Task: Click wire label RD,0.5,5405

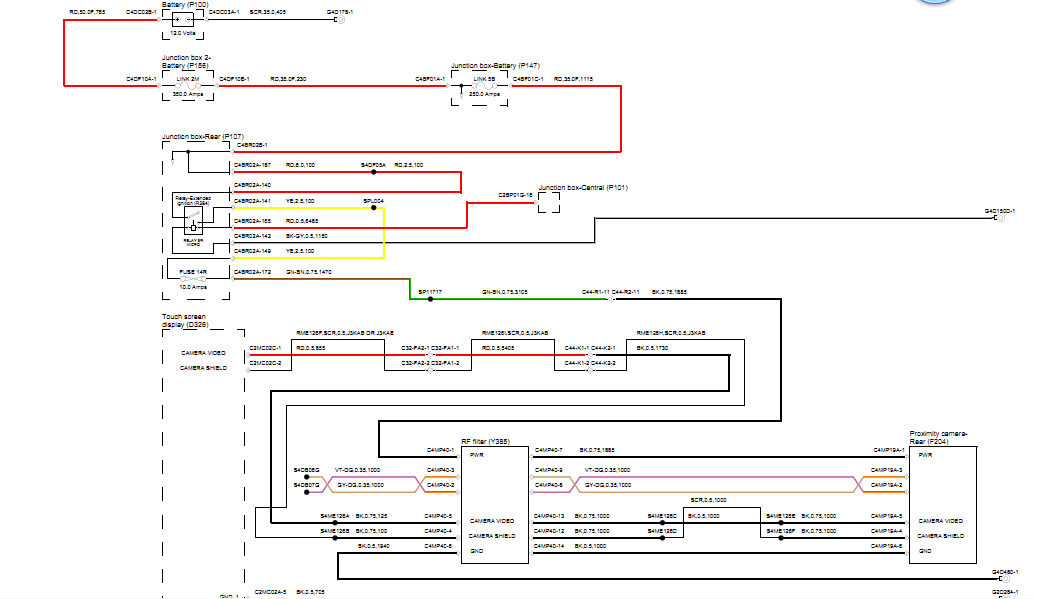Action: pos(498,348)
